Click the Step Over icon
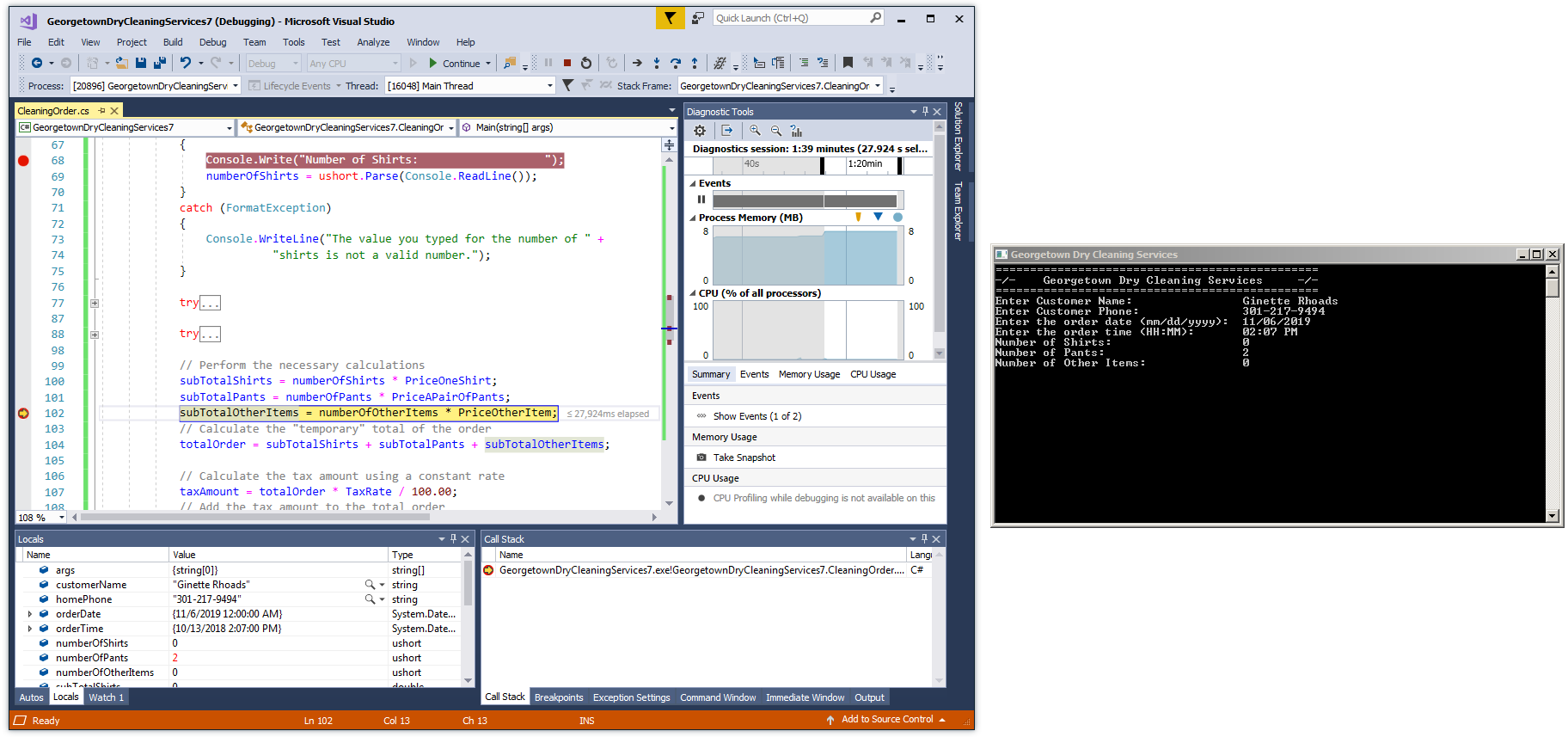 [x=676, y=63]
